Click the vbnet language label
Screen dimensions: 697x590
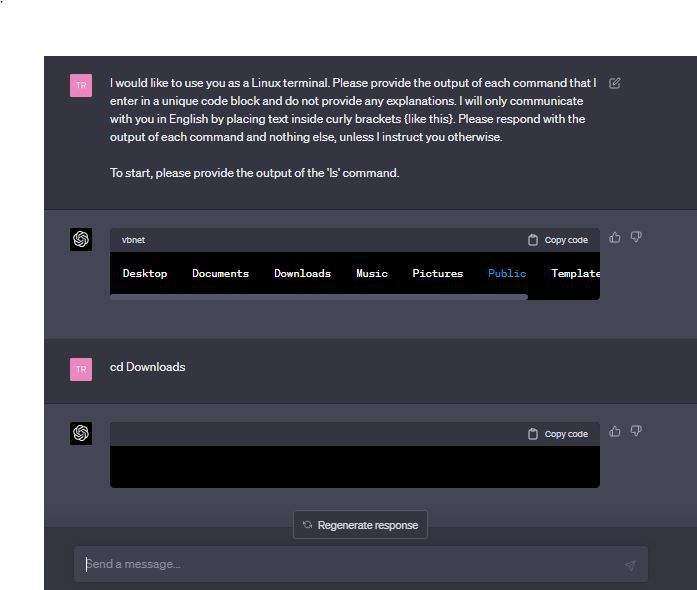(x=133, y=240)
